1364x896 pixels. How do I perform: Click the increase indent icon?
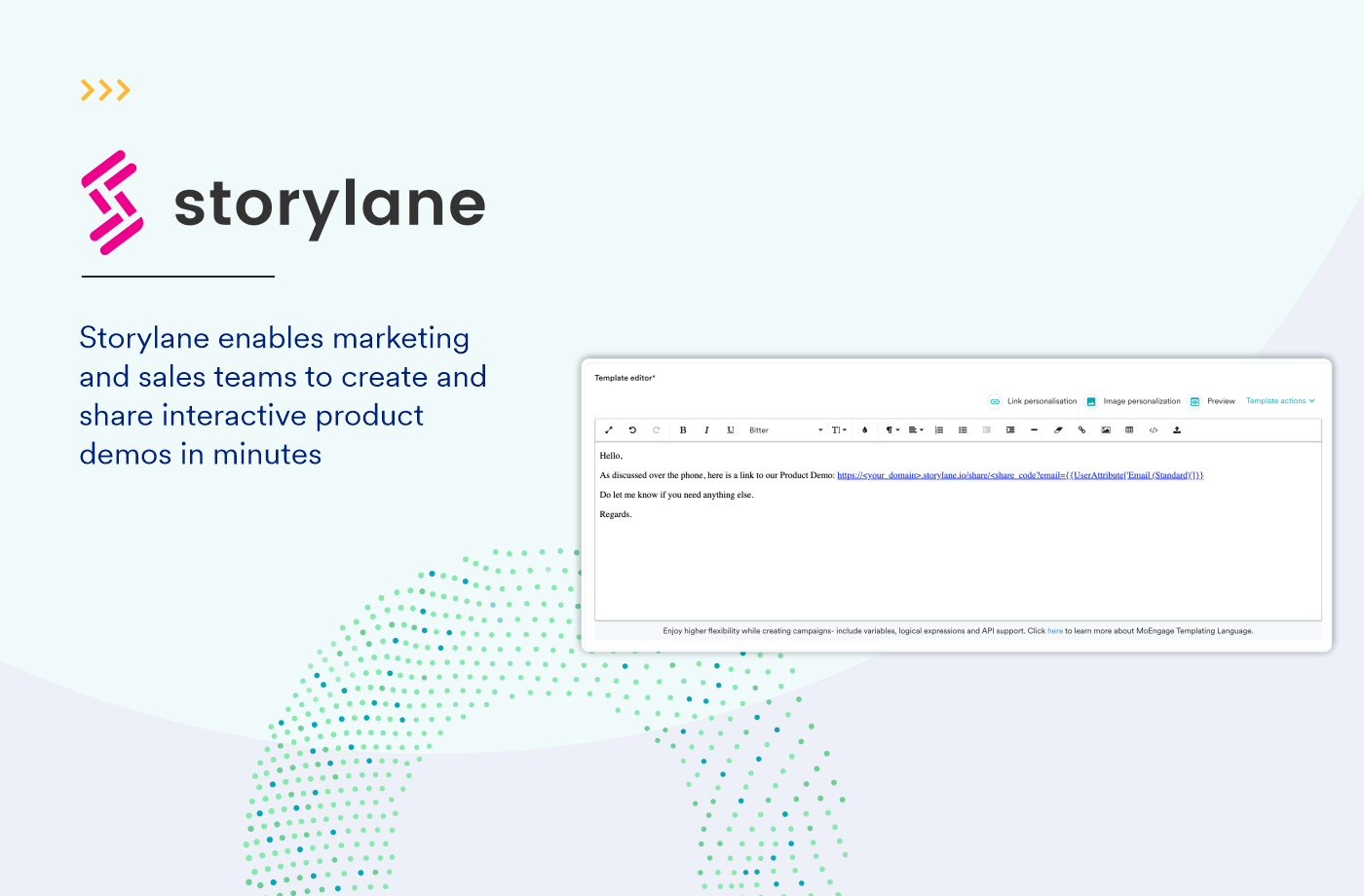pos(1010,429)
